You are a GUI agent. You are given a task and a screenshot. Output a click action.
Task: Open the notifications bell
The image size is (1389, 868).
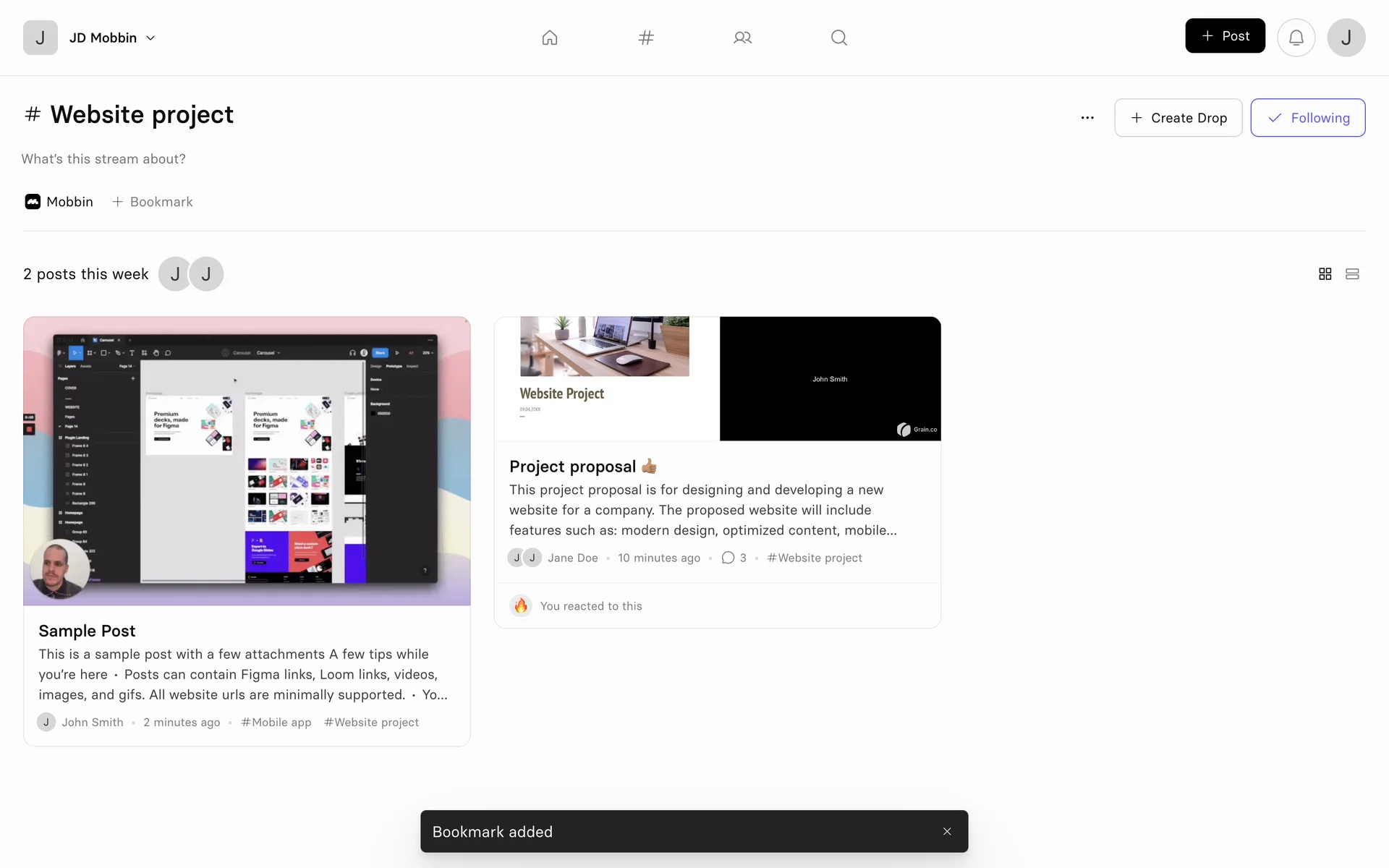click(1296, 38)
